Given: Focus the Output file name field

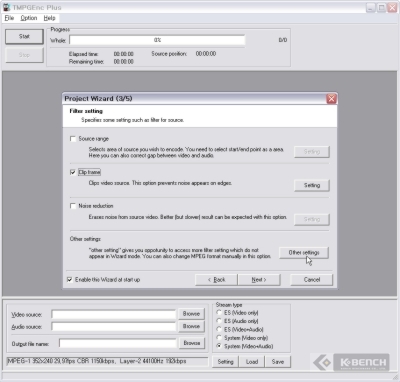Looking at the screenshot, I should tap(118, 343).
